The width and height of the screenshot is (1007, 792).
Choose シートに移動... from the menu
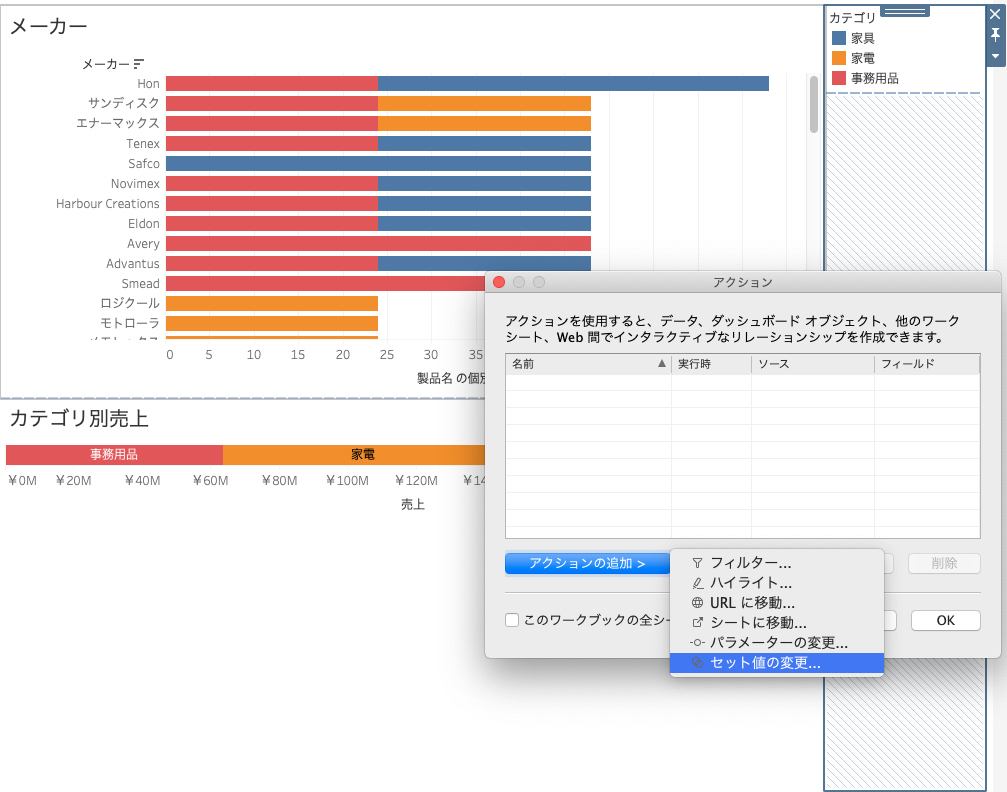tap(776, 623)
